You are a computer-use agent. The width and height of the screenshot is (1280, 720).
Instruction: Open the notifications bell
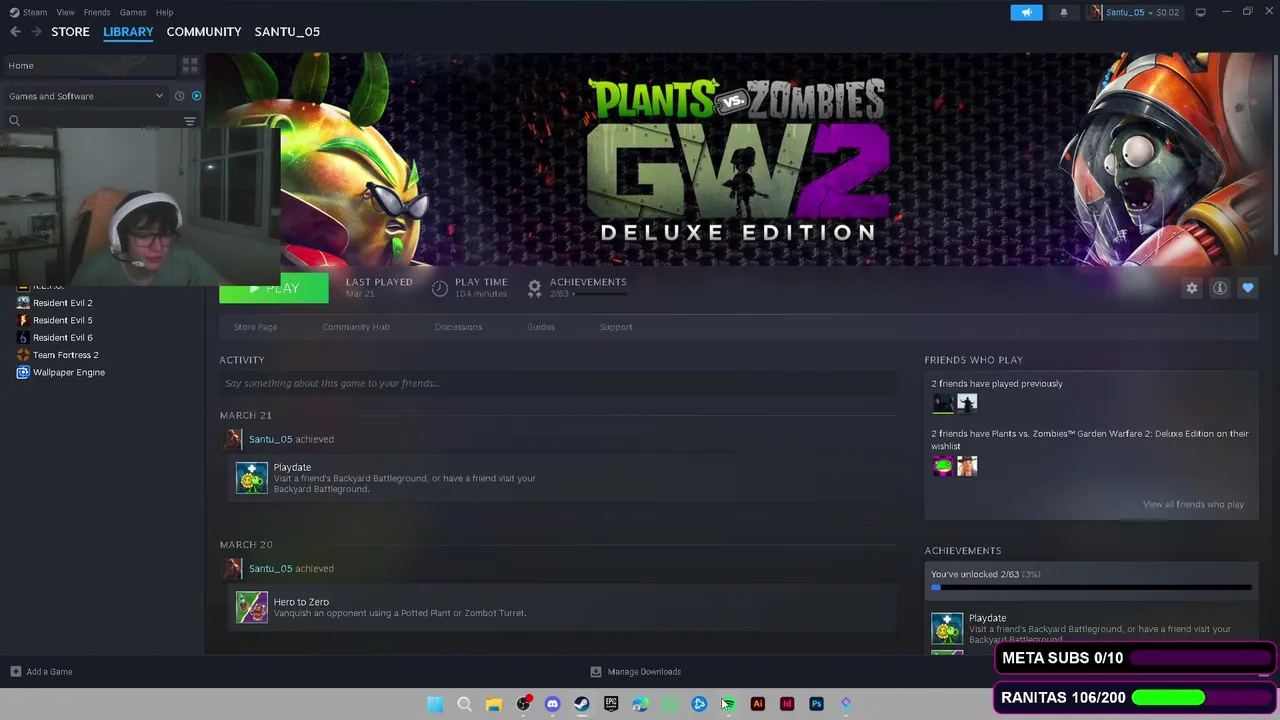click(1063, 12)
